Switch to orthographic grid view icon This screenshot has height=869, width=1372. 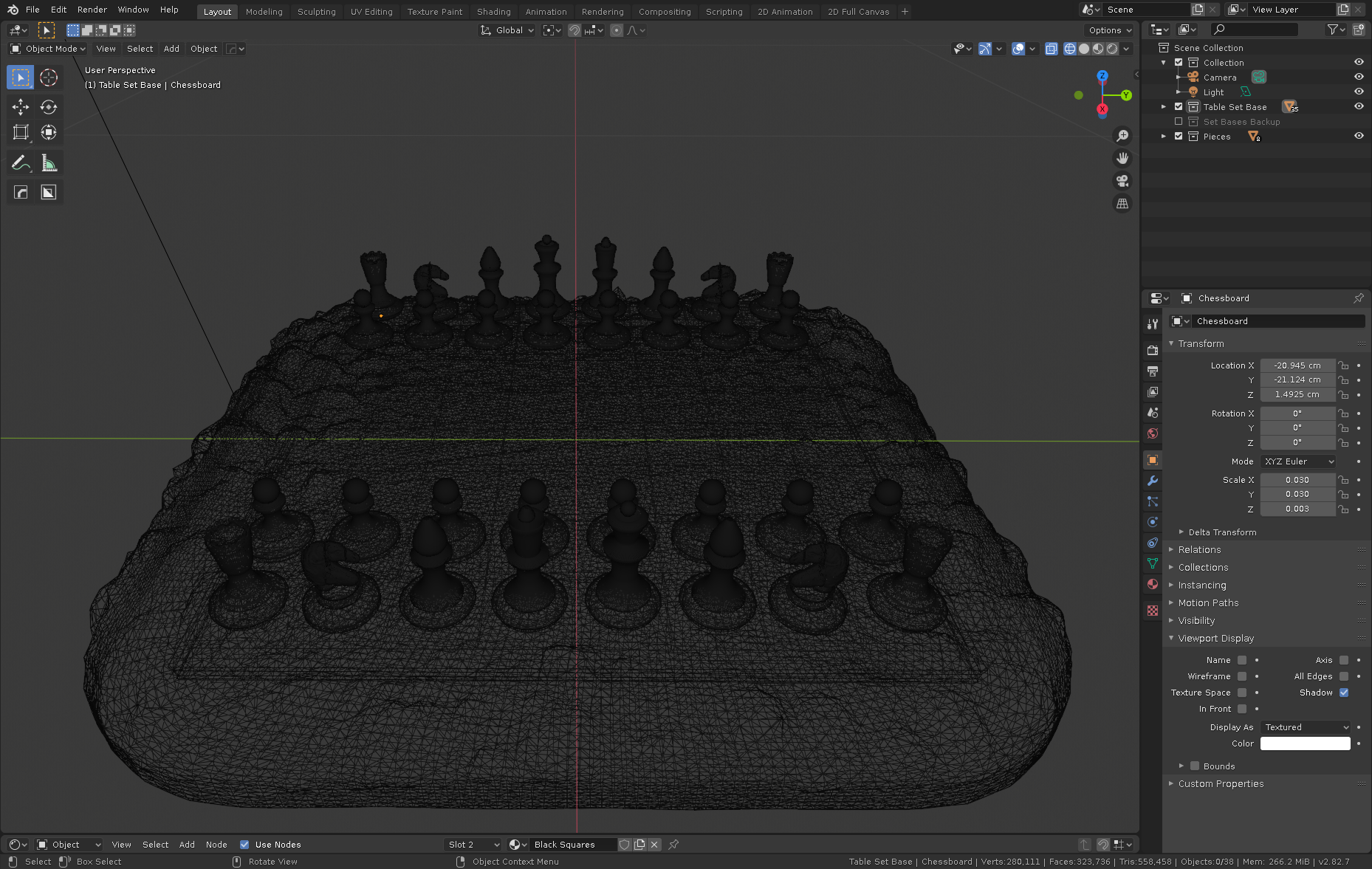[x=1122, y=204]
